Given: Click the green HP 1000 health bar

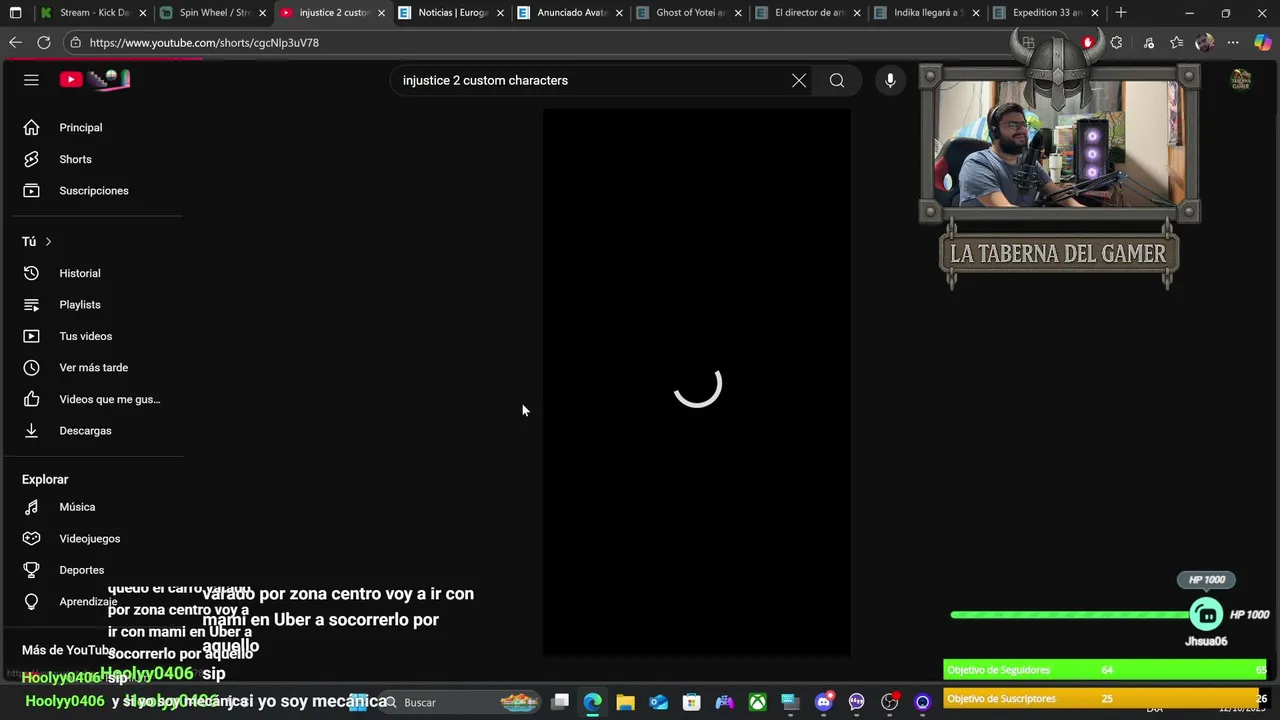Looking at the screenshot, I should click(x=1070, y=615).
